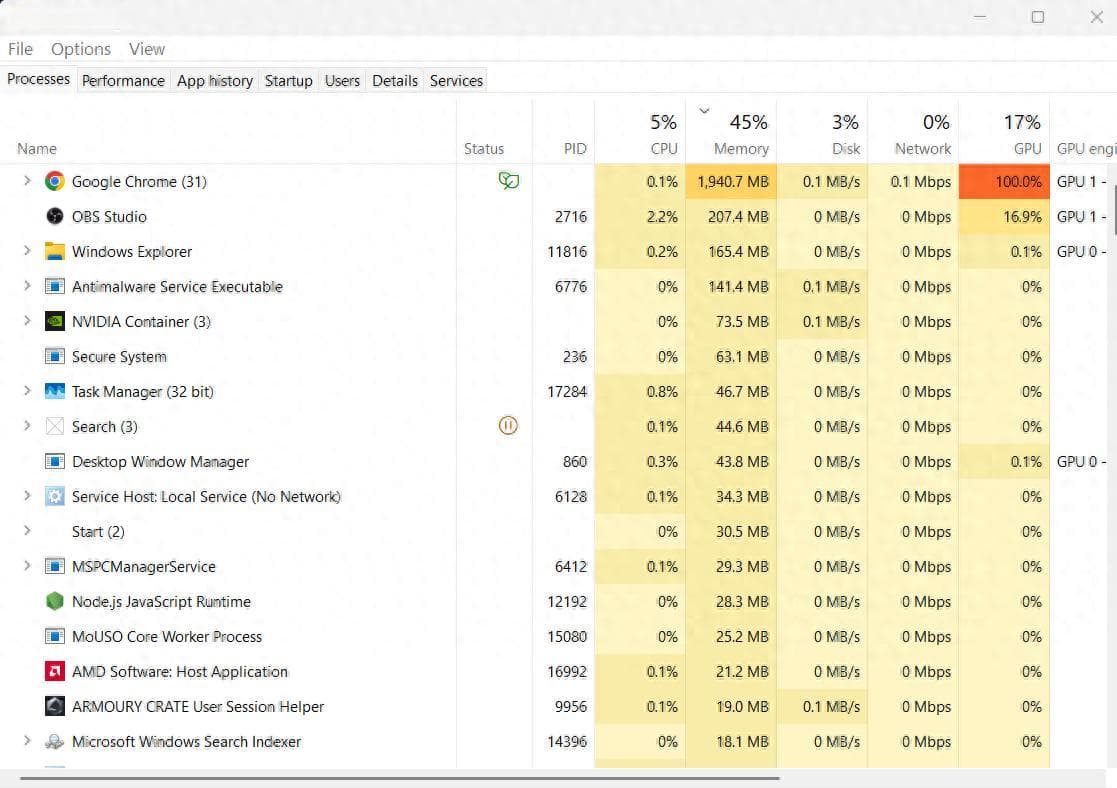Select the Secure System row name
This screenshot has width=1117, height=788.
pos(119,357)
